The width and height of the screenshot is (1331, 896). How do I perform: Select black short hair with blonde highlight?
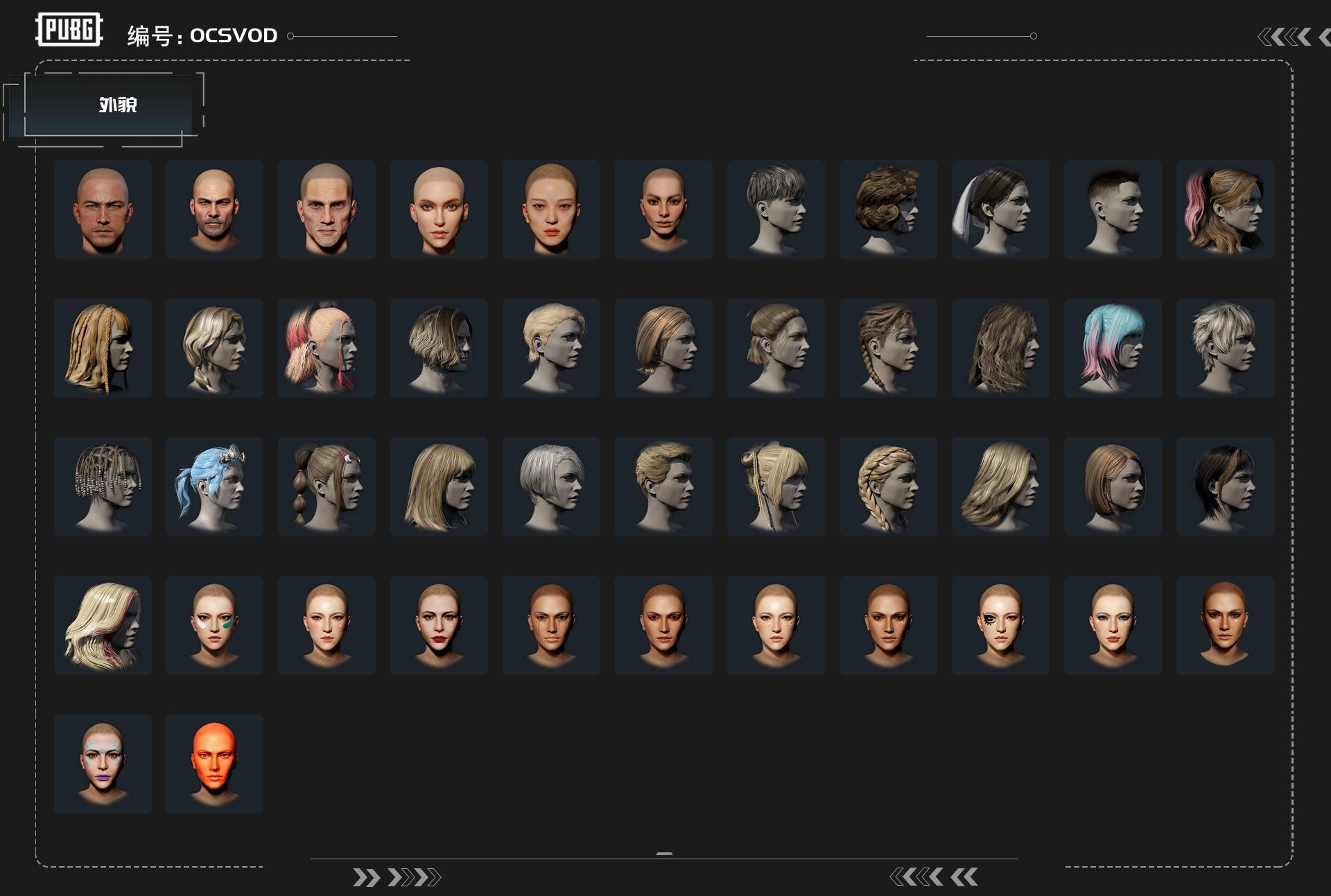click(1225, 486)
